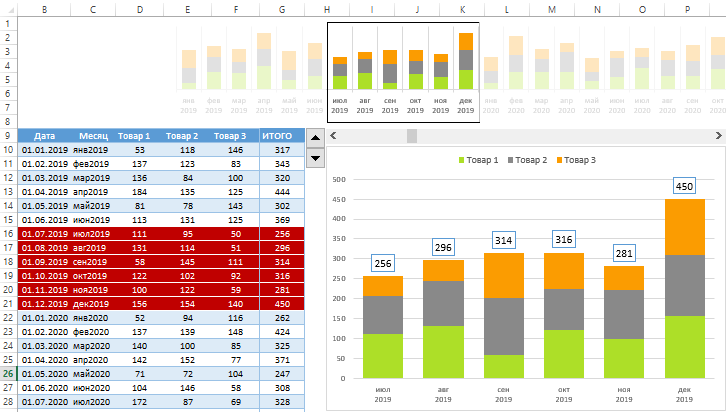Select the data label 450 on chart
726x412 pixels.
684,186
